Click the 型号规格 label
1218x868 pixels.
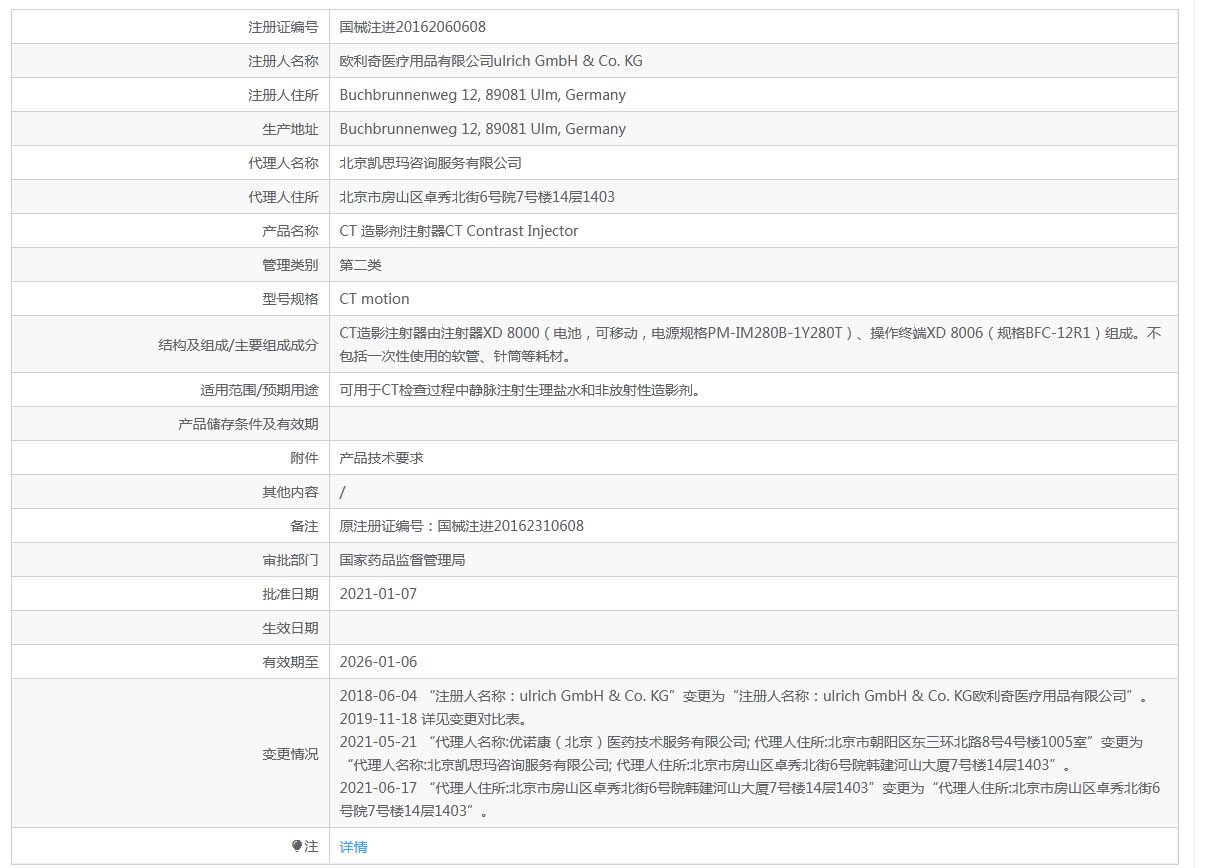(290, 299)
